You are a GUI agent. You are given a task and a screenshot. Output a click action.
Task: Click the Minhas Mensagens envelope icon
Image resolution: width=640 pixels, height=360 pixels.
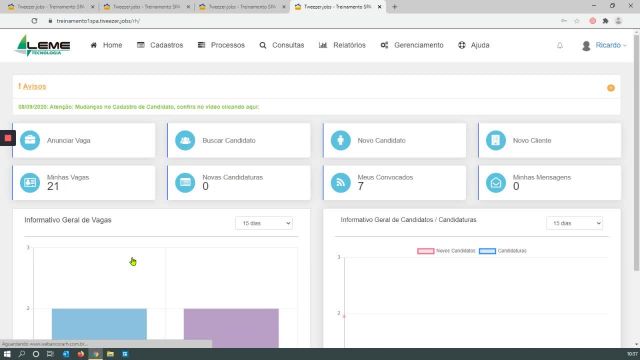pos(496,182)
